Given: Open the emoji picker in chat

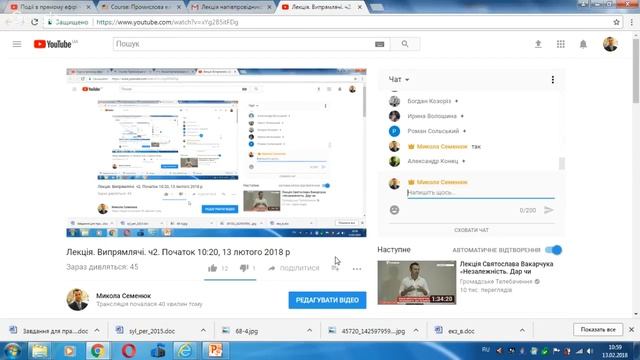Looking at the screenshot, I should point(394,210).
